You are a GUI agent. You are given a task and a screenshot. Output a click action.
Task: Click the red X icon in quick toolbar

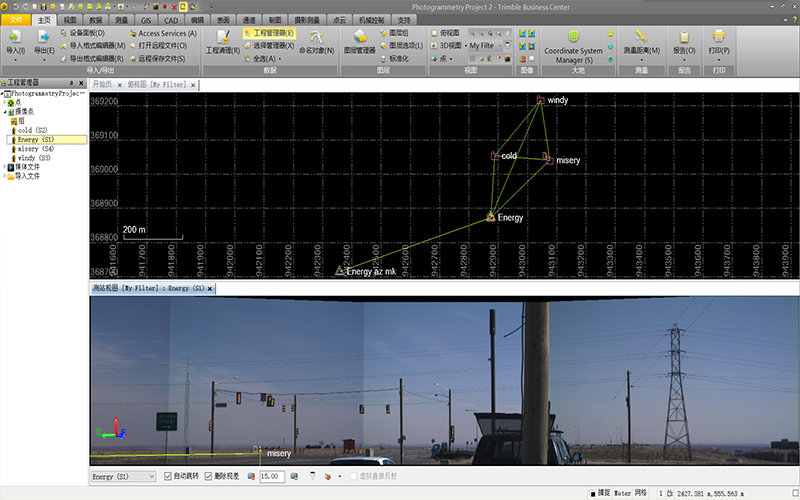click(174, 7)
